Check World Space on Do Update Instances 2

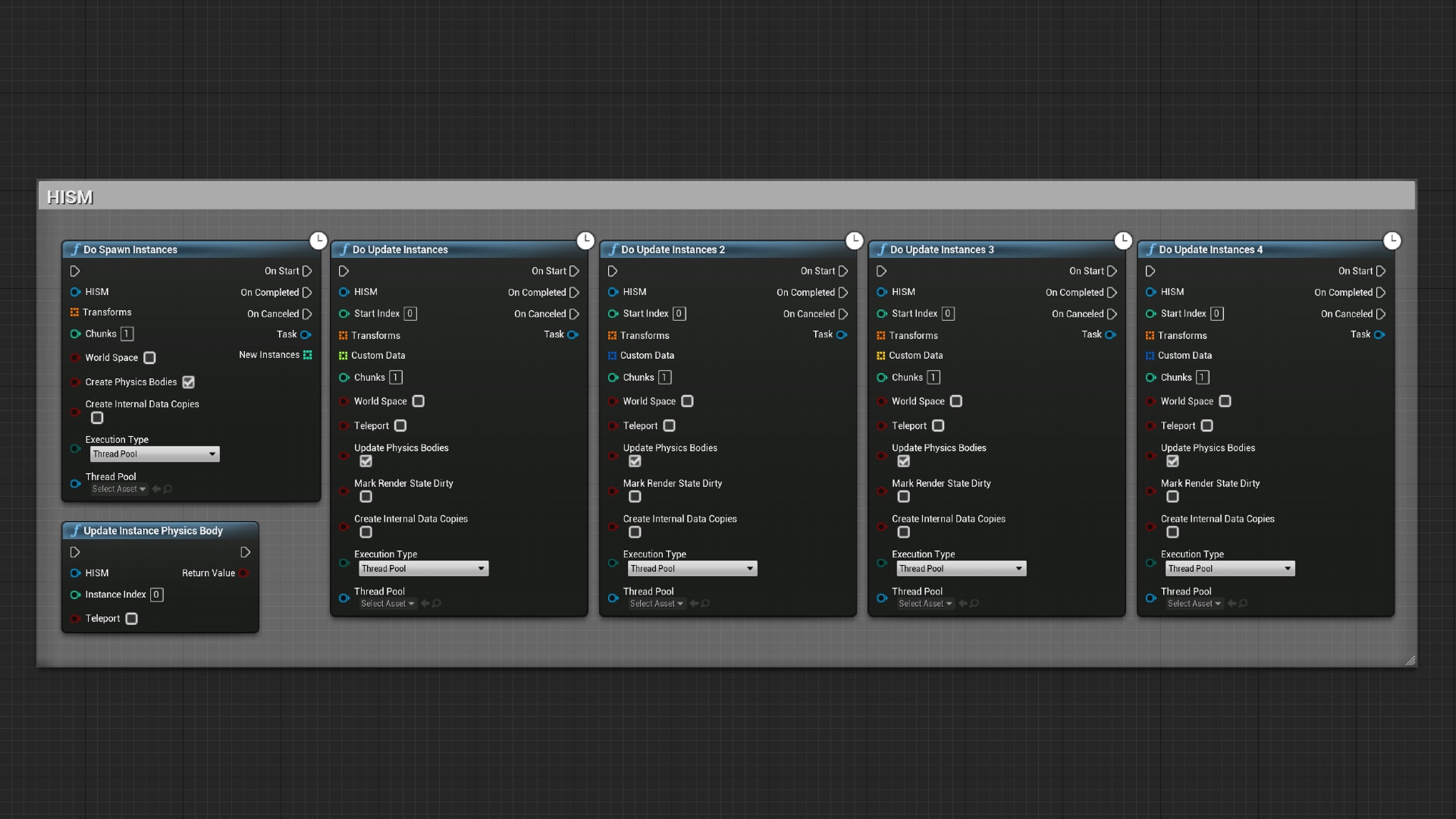688,401
